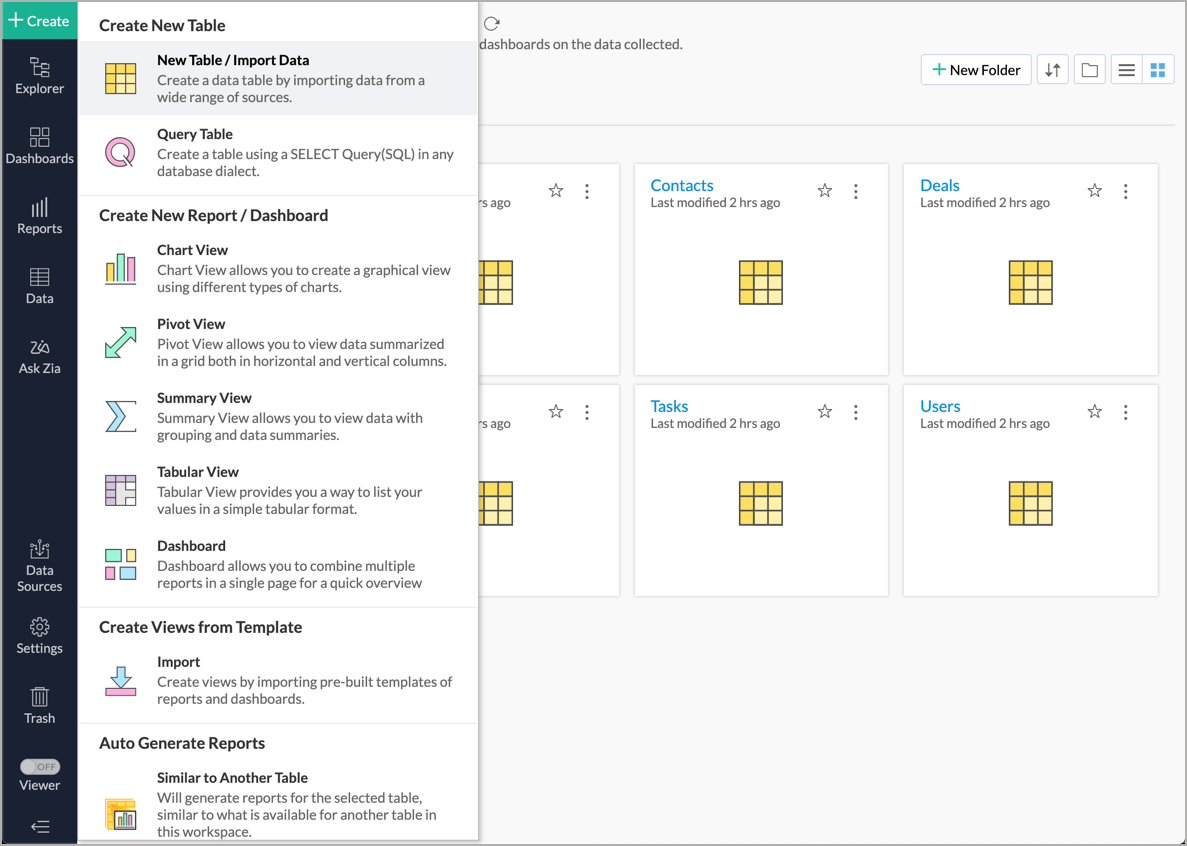Open the Trash in the sidebar
The height and width of the screenshot is (846, 1187).
[x=39, y=705]
